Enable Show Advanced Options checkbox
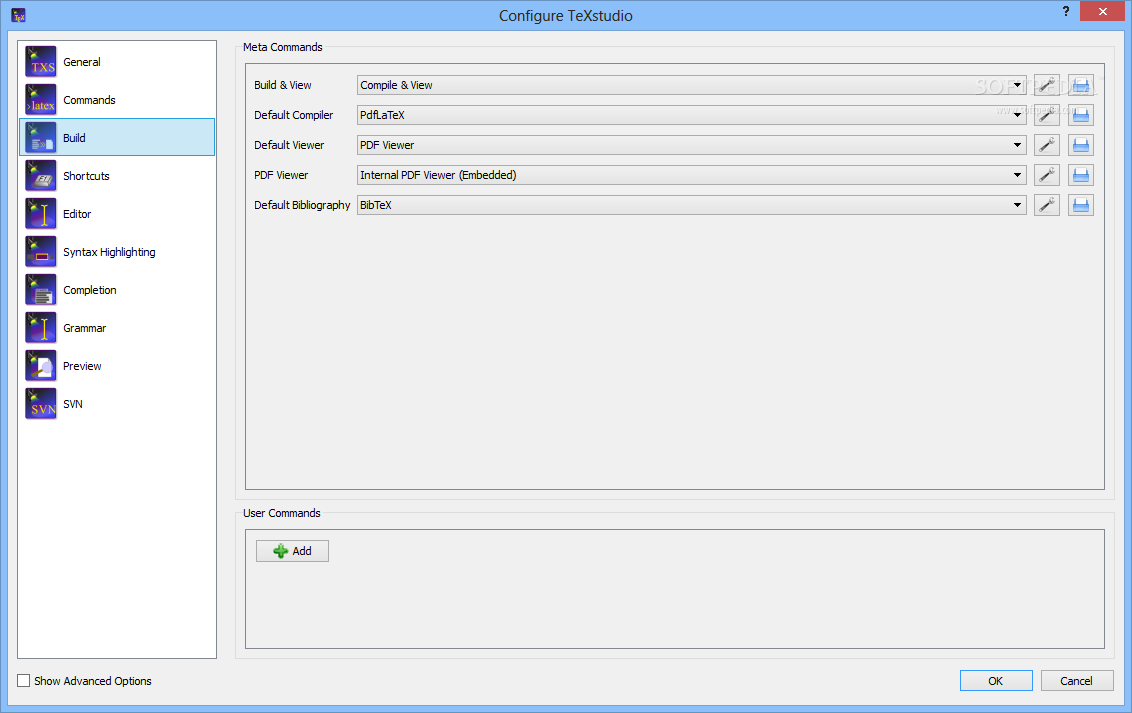1132x713 pixels. point(24,681)
